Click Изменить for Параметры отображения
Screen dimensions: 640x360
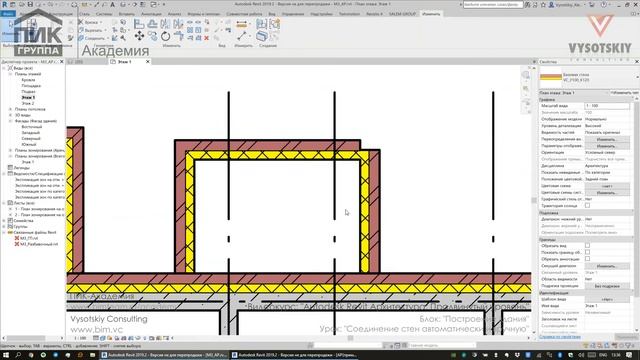click(607, 146)
